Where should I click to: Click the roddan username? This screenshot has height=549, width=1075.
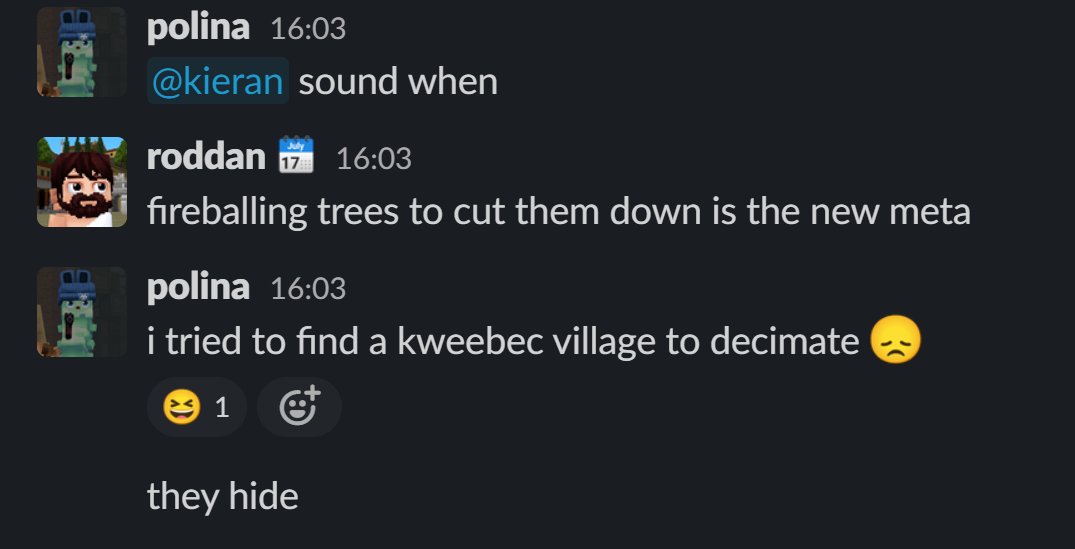[206, 157]
